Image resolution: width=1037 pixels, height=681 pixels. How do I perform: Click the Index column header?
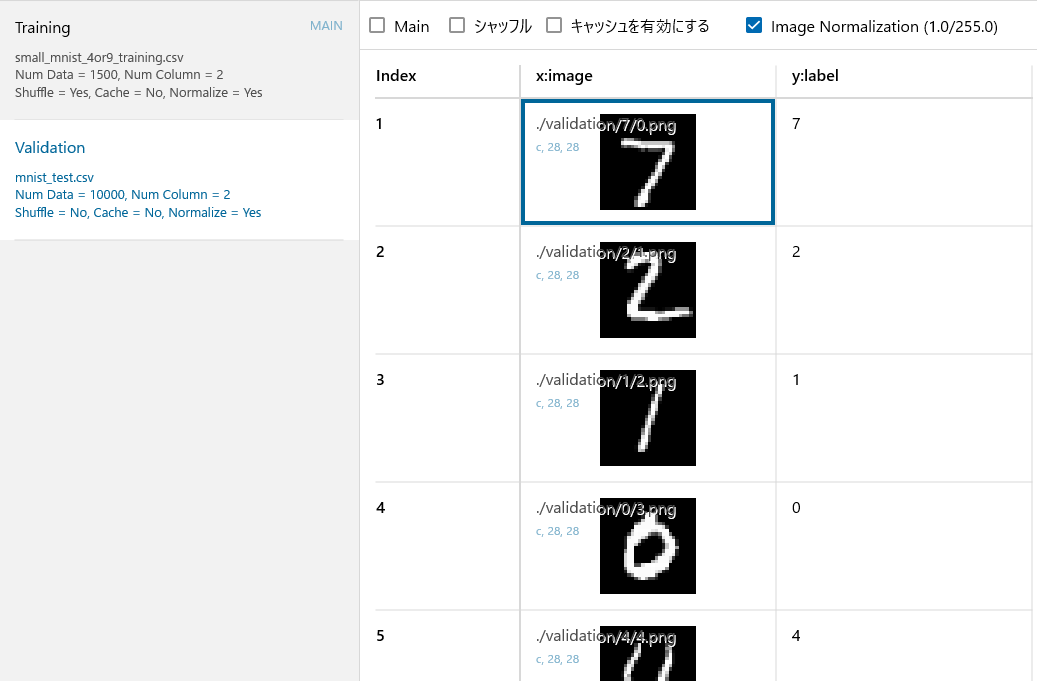[396, 75]
